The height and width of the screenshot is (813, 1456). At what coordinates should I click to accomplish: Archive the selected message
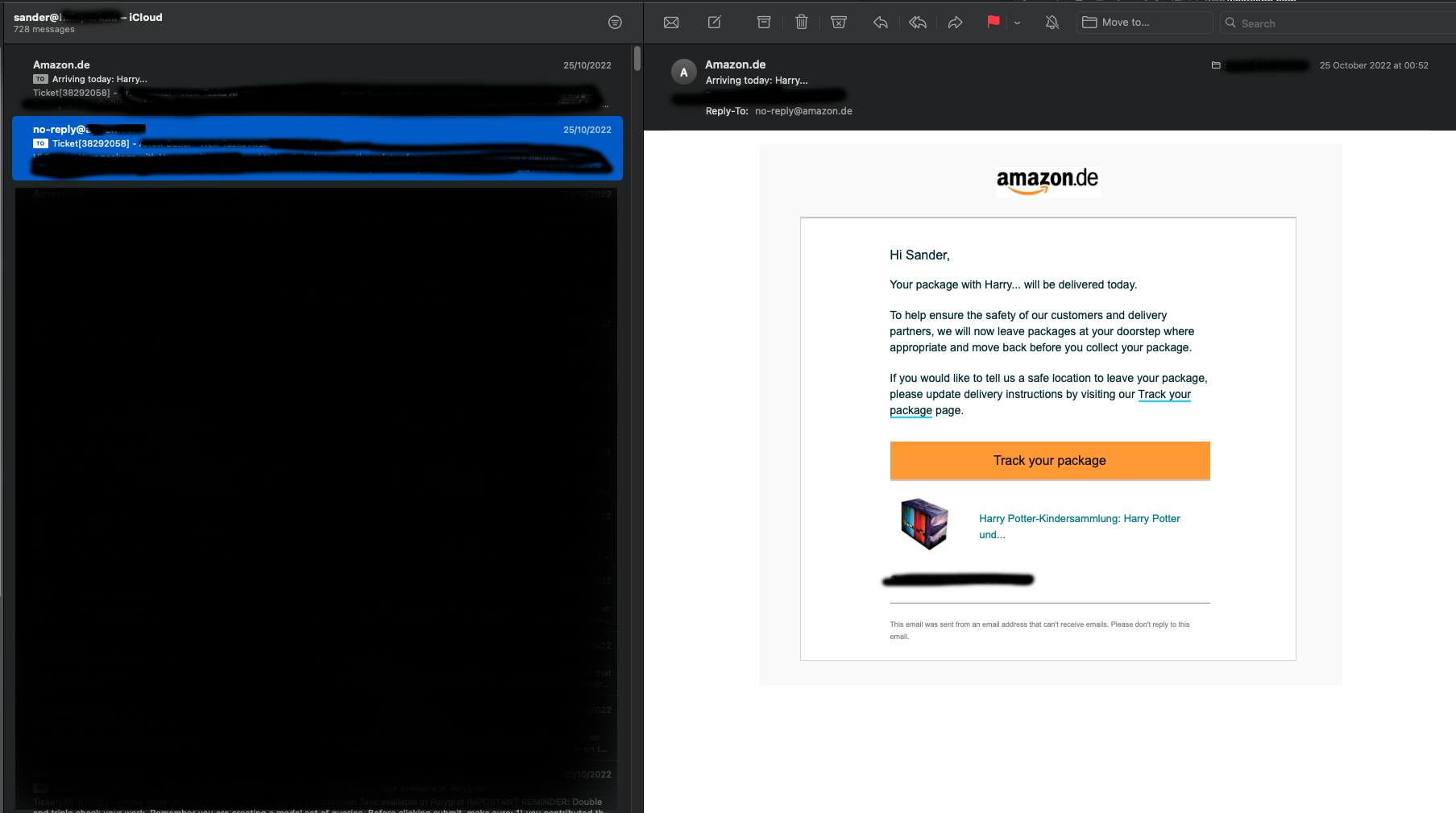[x=764, y=23]
